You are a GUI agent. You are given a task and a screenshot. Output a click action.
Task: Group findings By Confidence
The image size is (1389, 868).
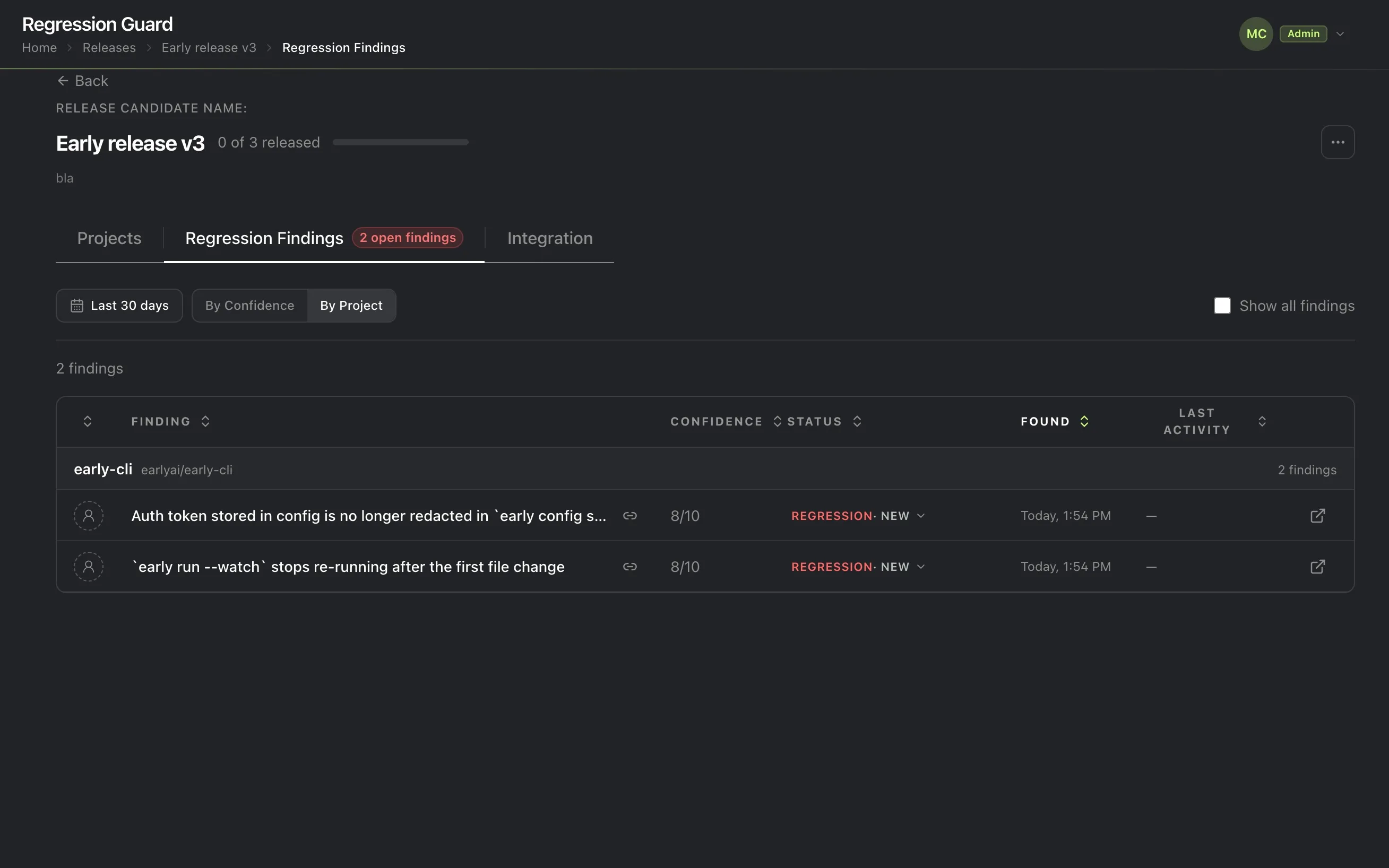[x=250, y=306]
